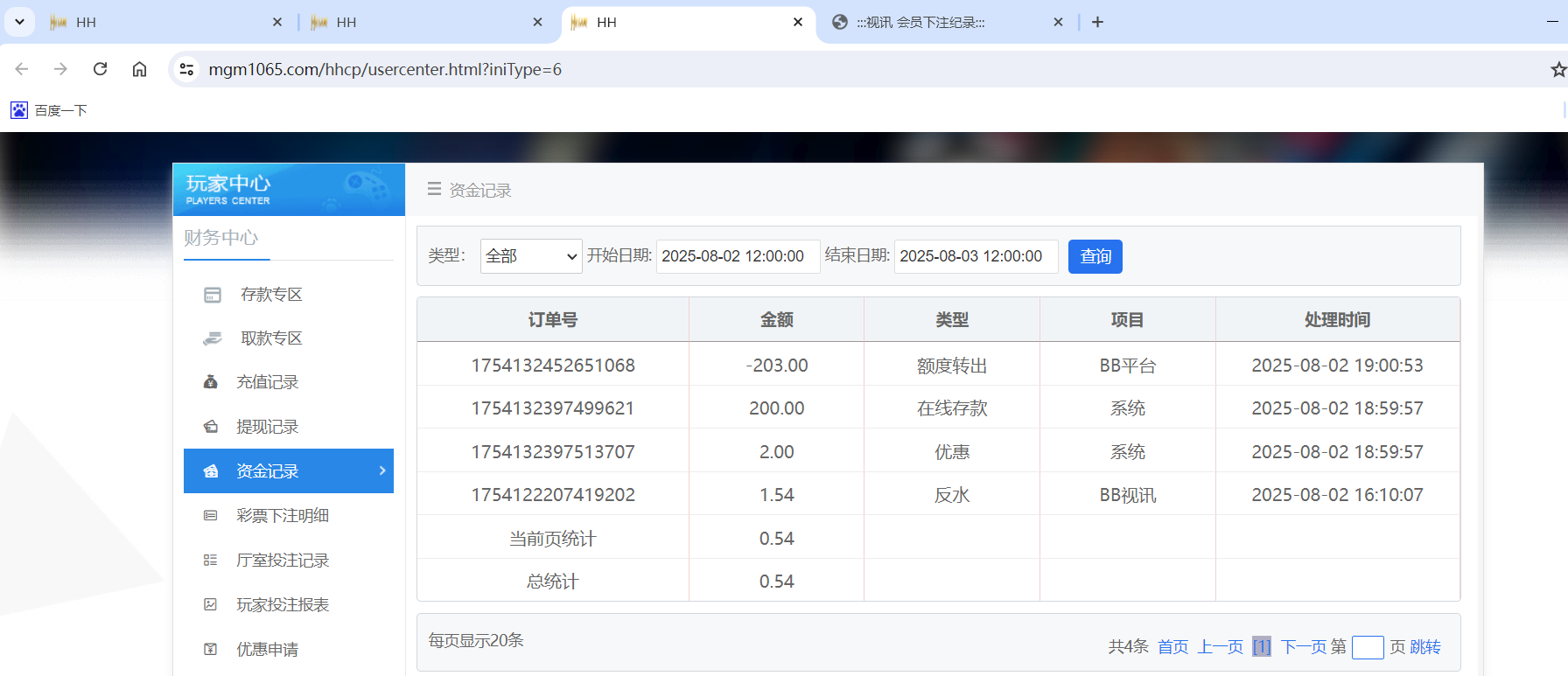Screen dimensions: 1568x676
Task: Open the 类型 dropdown showing 全部
Action: point(531,256)
